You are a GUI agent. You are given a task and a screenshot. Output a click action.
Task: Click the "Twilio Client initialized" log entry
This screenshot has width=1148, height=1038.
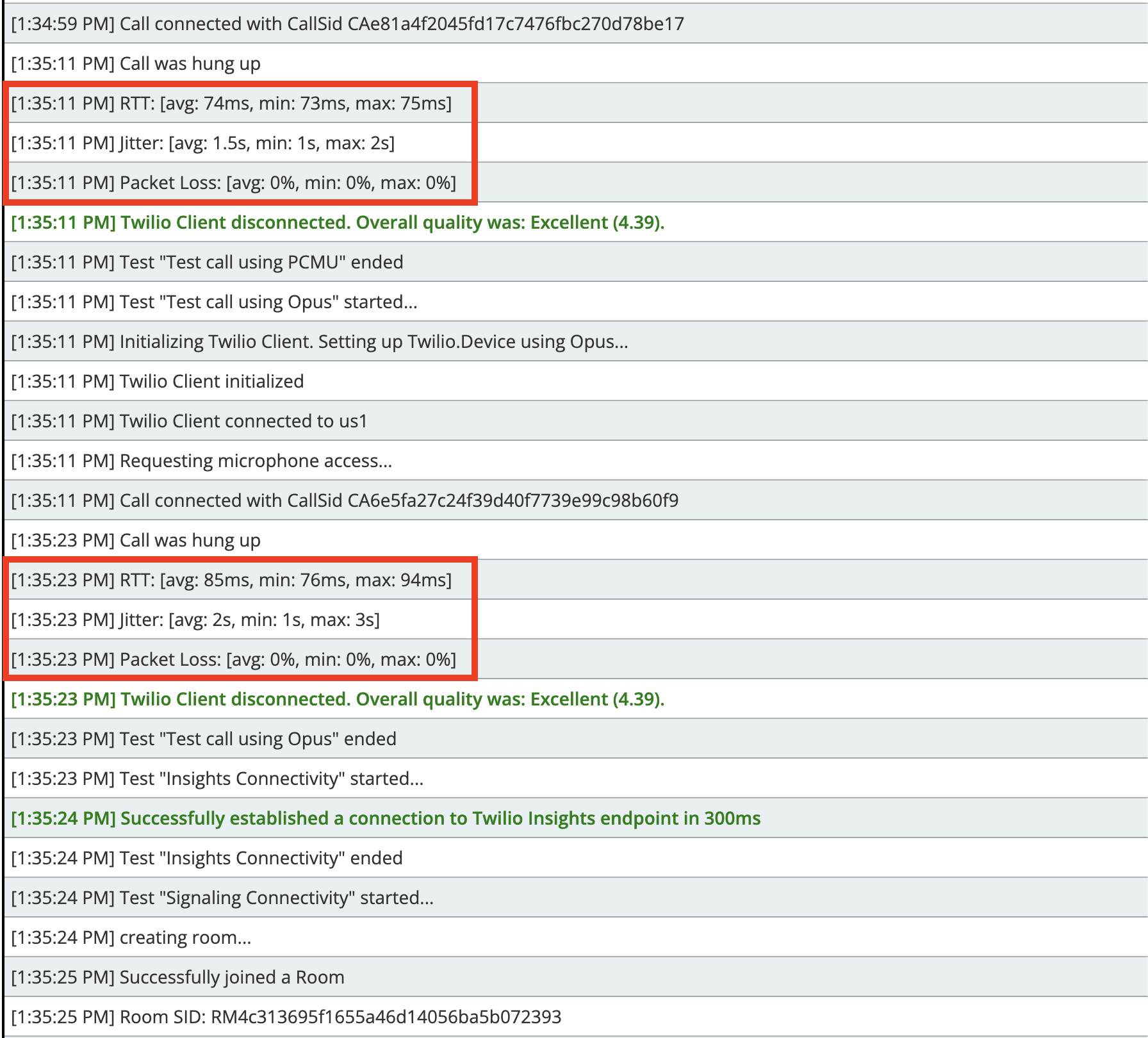click(x=158, y=381)
